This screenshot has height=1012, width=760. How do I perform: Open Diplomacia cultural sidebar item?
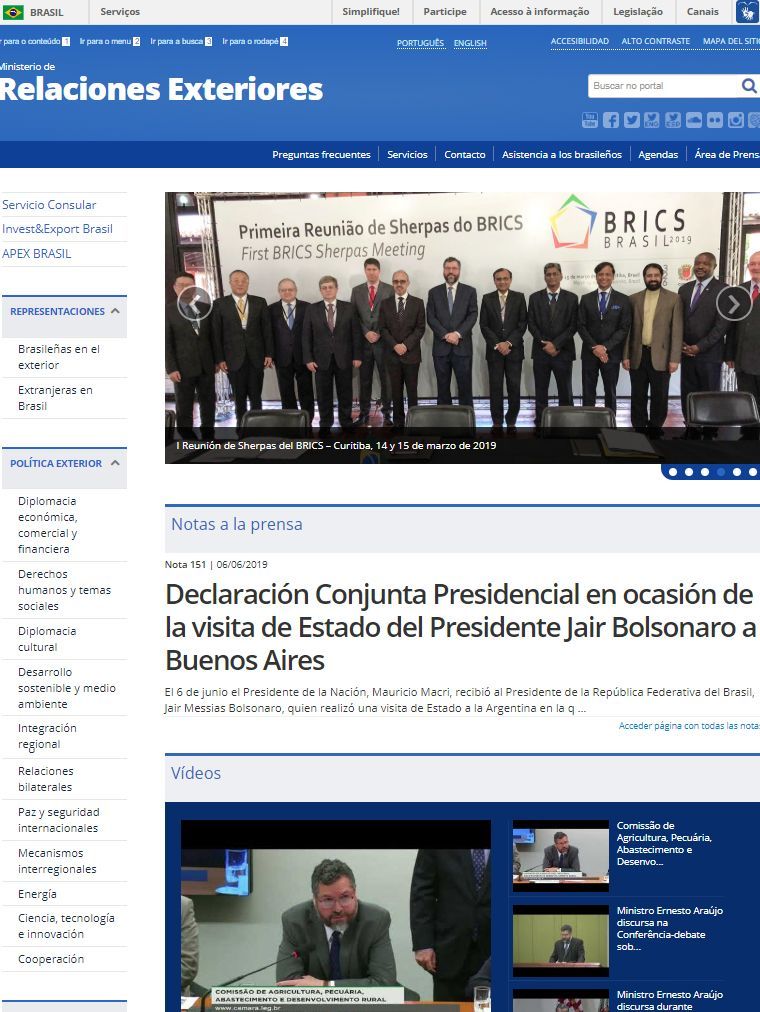click(x=47, y=639)
